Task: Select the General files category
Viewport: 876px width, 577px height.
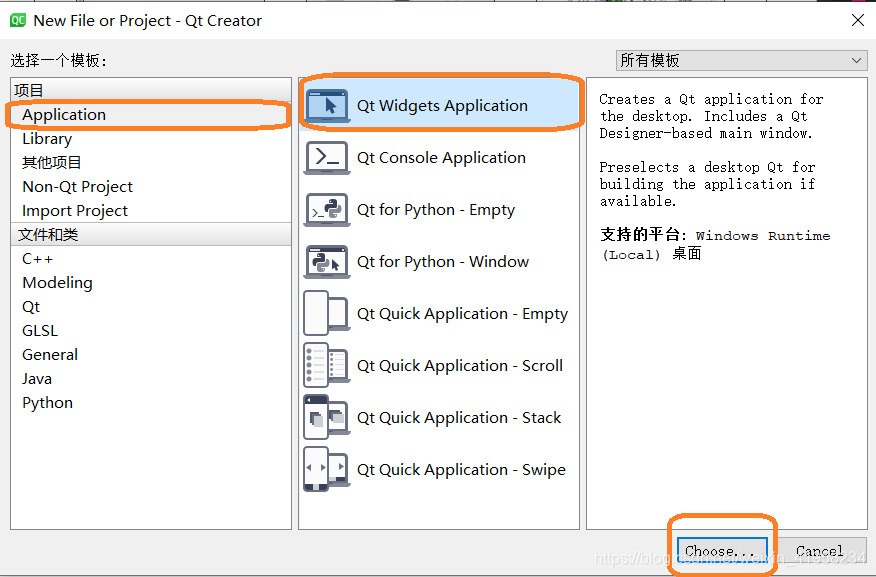Action: pos(151,355)
